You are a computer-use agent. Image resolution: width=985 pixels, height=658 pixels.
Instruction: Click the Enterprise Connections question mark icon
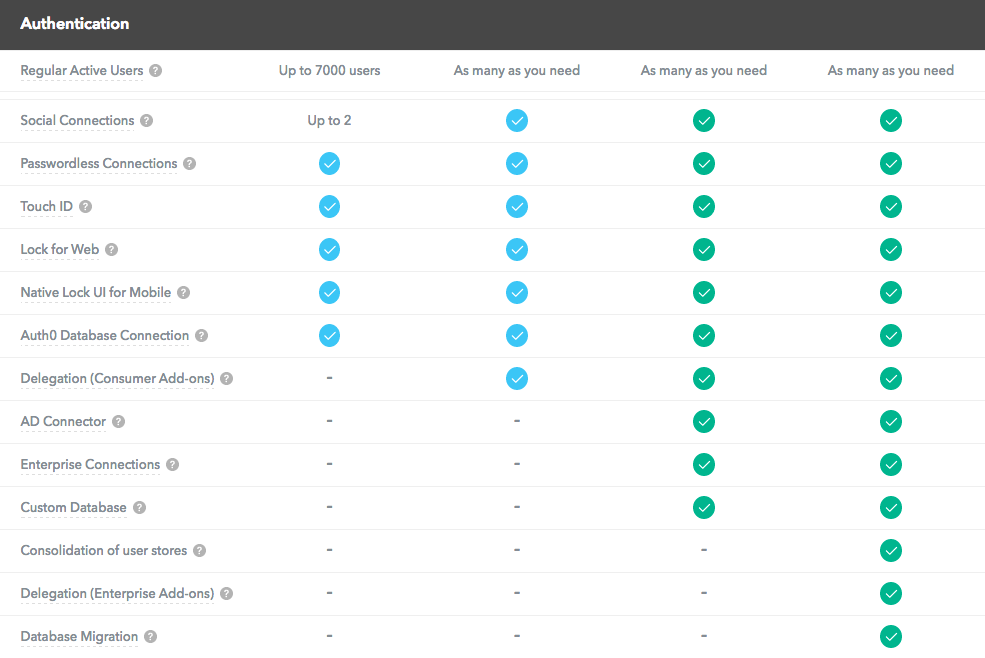(172, 465)
